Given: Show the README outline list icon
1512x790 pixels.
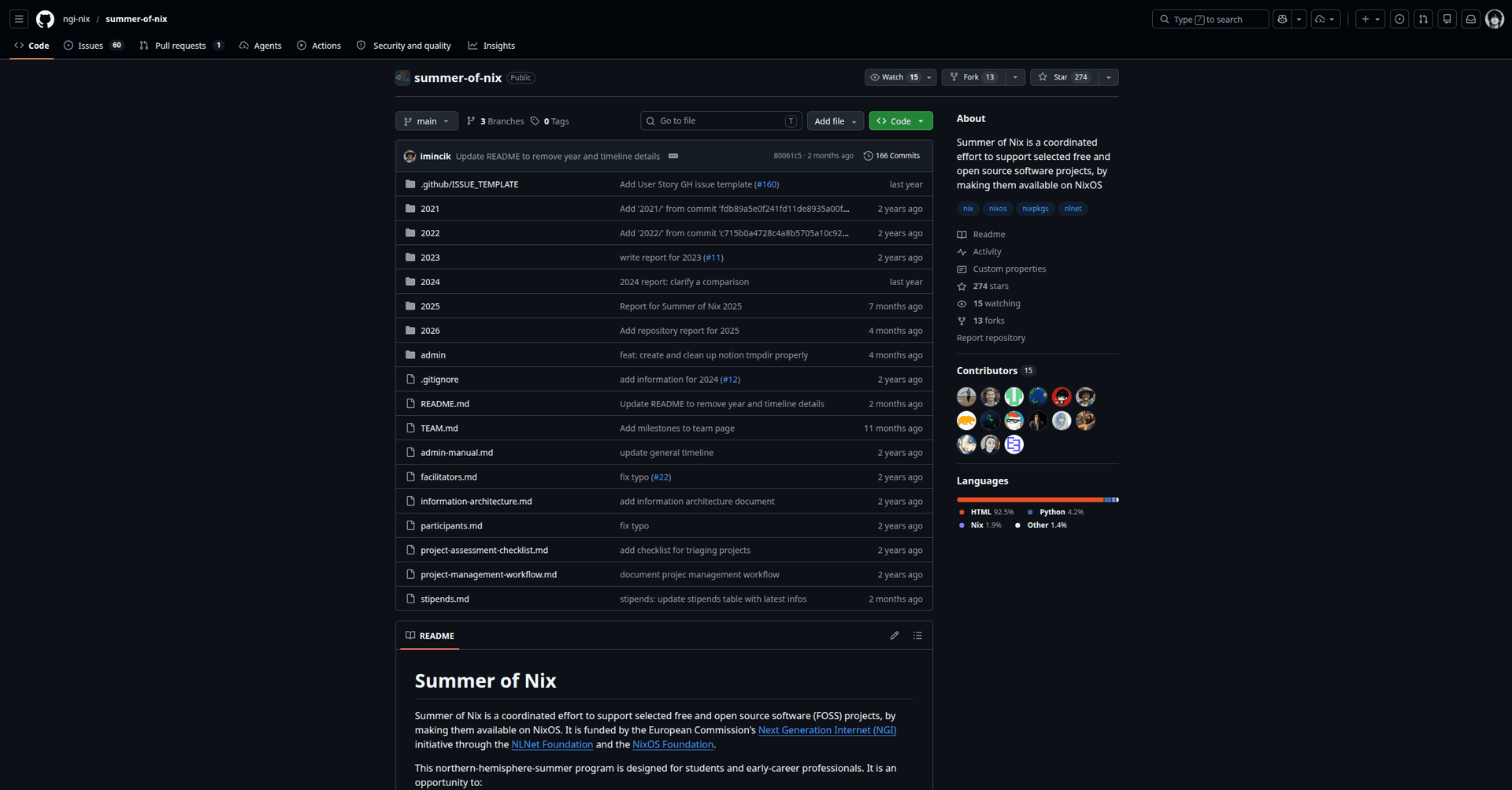Looking at the screenshot, I should pyautogui.click(x=917, y=636).
